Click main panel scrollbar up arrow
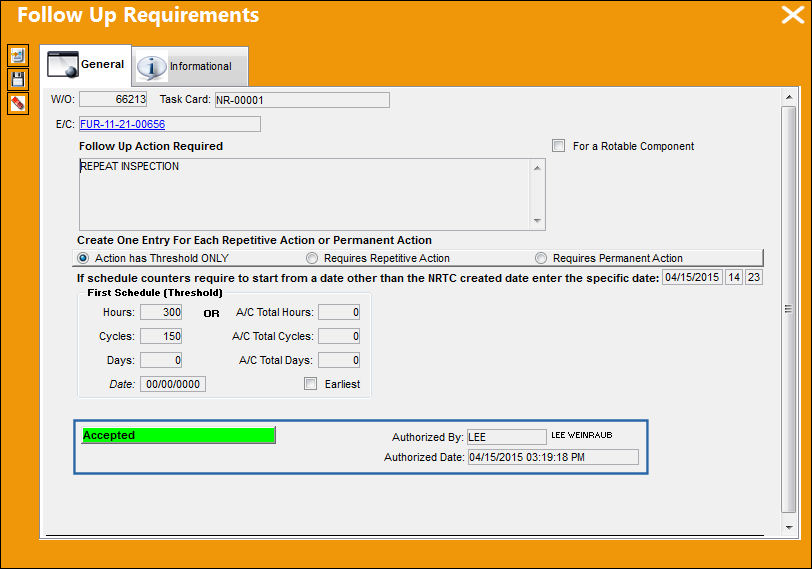This screenshot has height=569, width=812. click(x=789, y=97)
